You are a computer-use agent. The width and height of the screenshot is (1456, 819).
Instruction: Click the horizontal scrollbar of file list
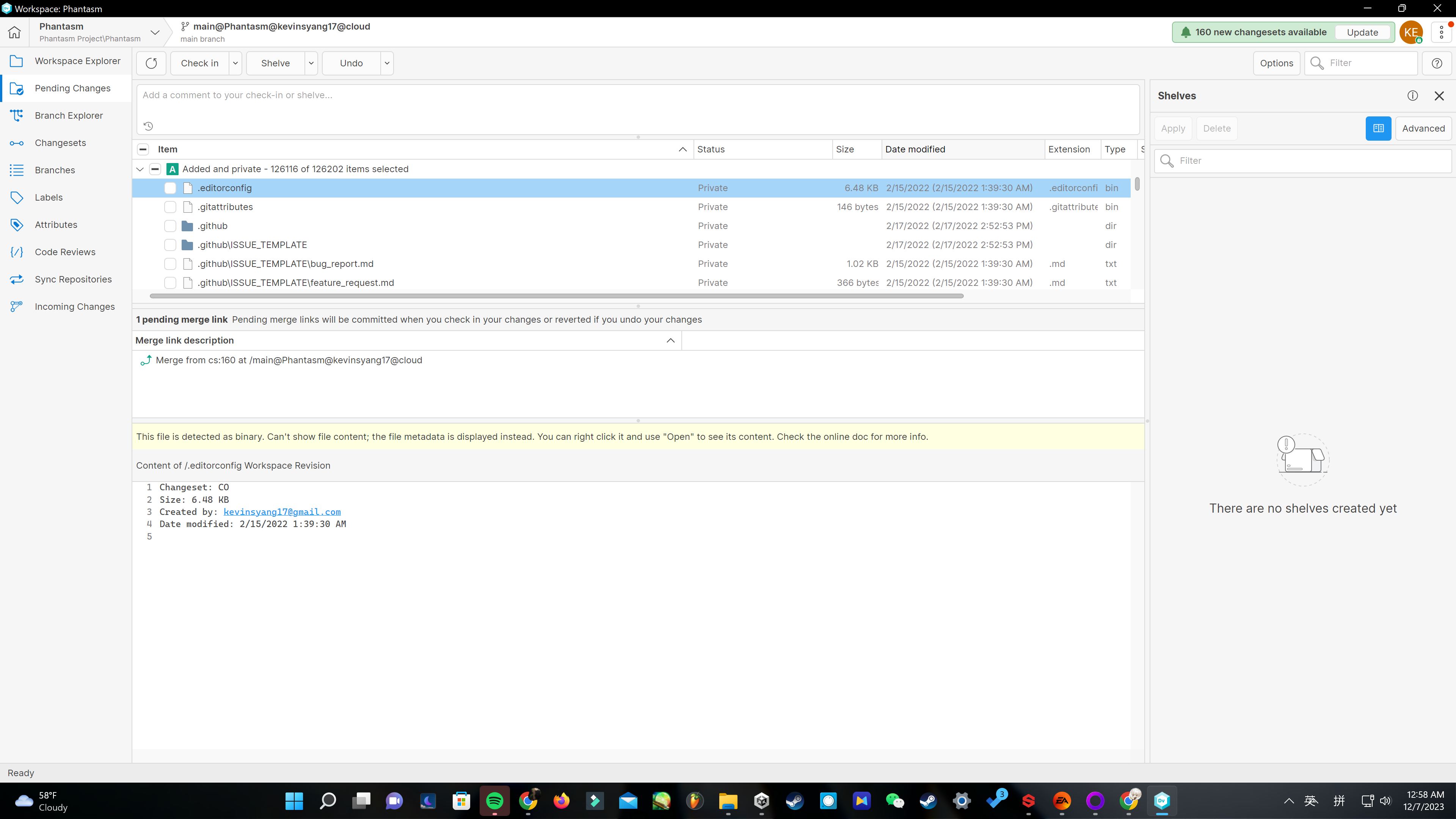click(x=556, y=296)
